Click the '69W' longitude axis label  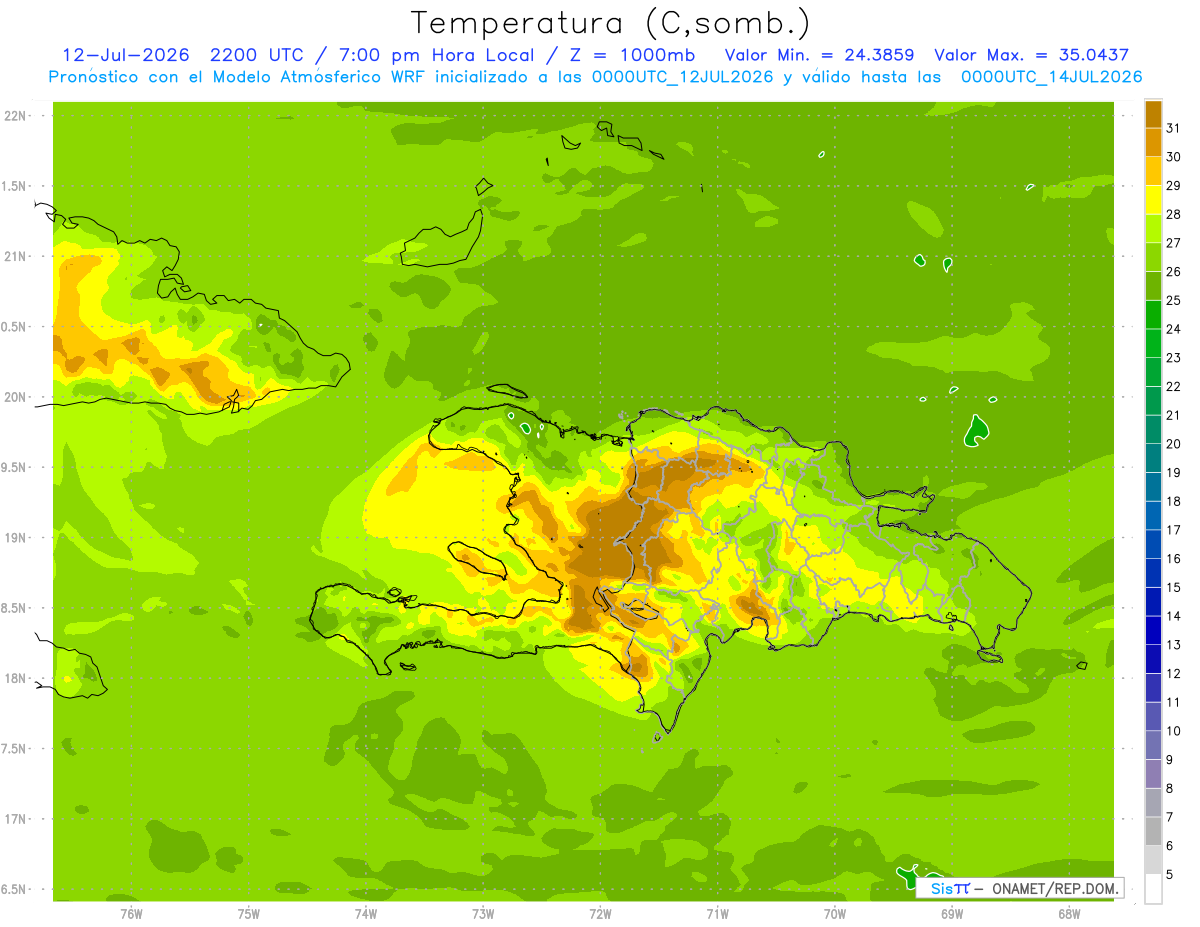952,913
